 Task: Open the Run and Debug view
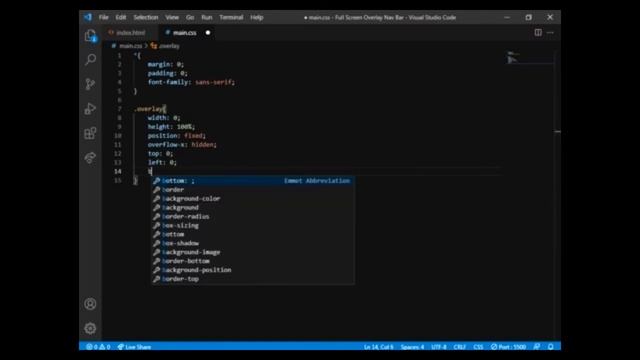(90, 109)
